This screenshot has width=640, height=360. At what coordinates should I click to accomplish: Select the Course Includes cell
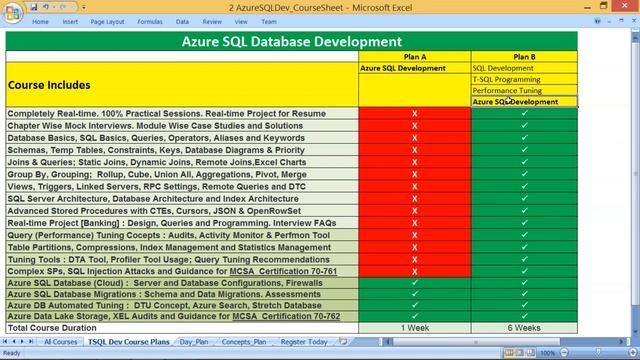coord(182,84)
